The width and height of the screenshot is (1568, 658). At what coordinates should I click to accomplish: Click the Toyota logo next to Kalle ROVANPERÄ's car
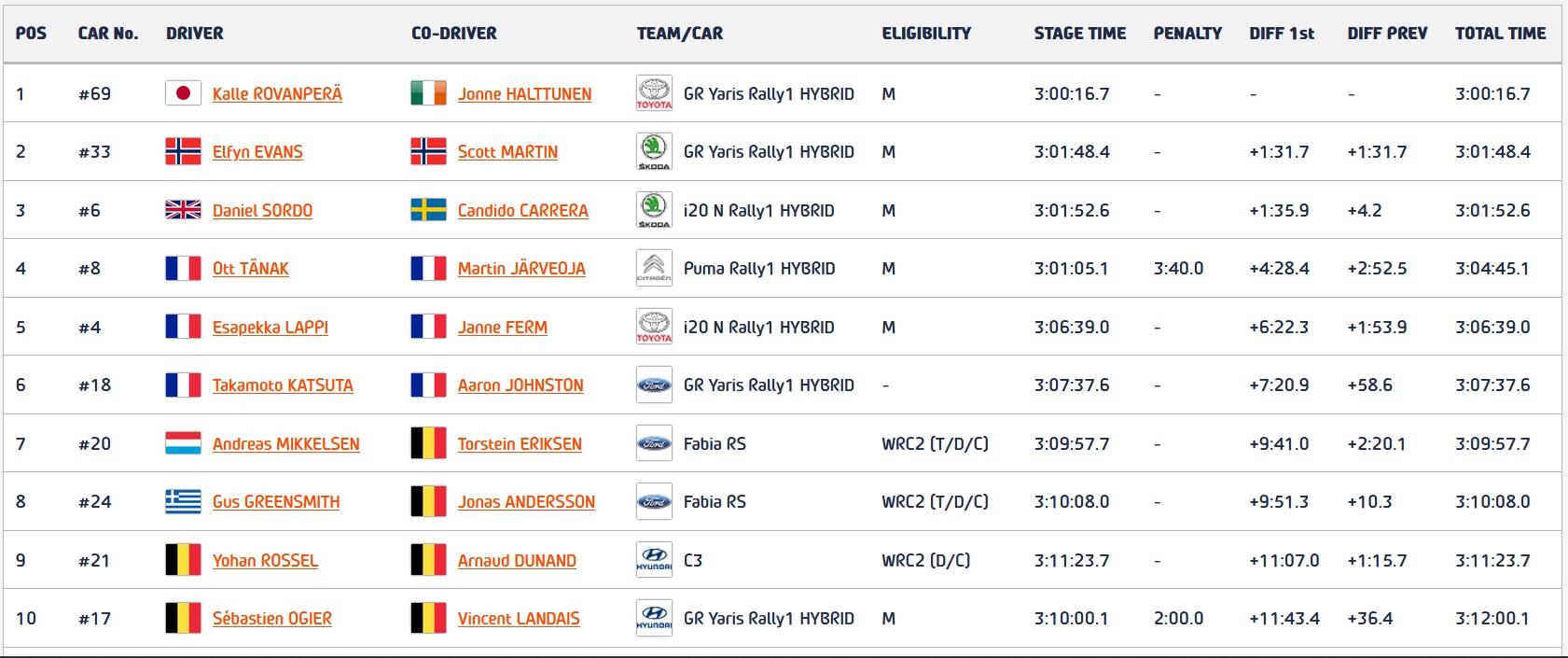654,93
